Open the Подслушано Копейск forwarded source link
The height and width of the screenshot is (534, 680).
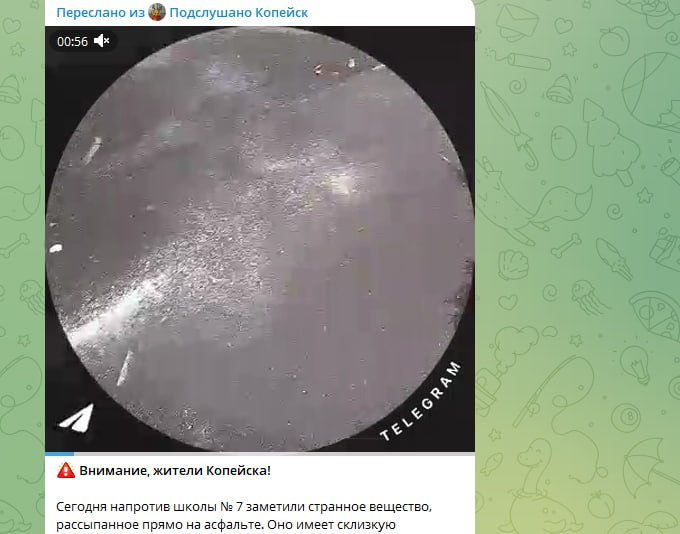point(239,13)
